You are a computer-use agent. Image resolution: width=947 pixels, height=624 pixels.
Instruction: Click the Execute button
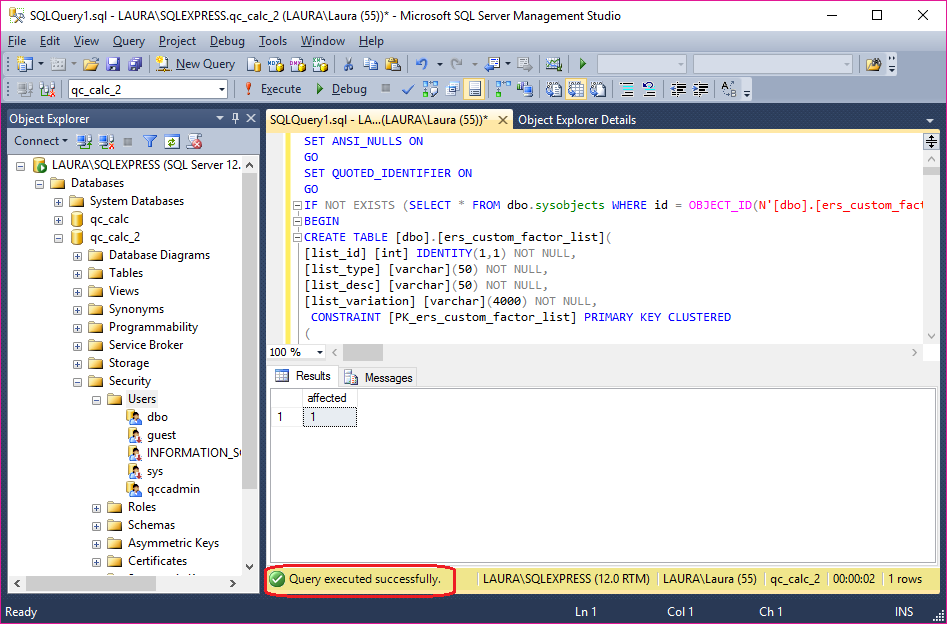coord(272,89)
